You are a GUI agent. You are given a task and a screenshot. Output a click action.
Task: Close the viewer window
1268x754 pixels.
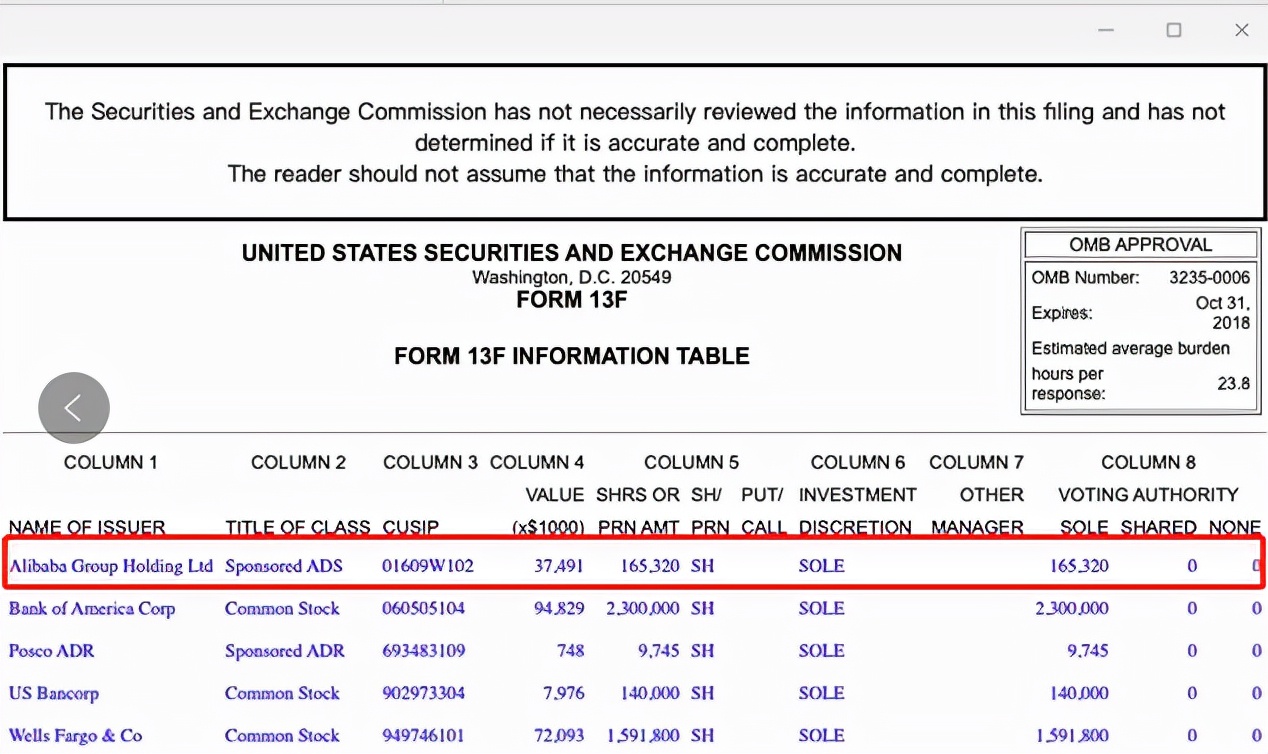(x=1242, y=30)
